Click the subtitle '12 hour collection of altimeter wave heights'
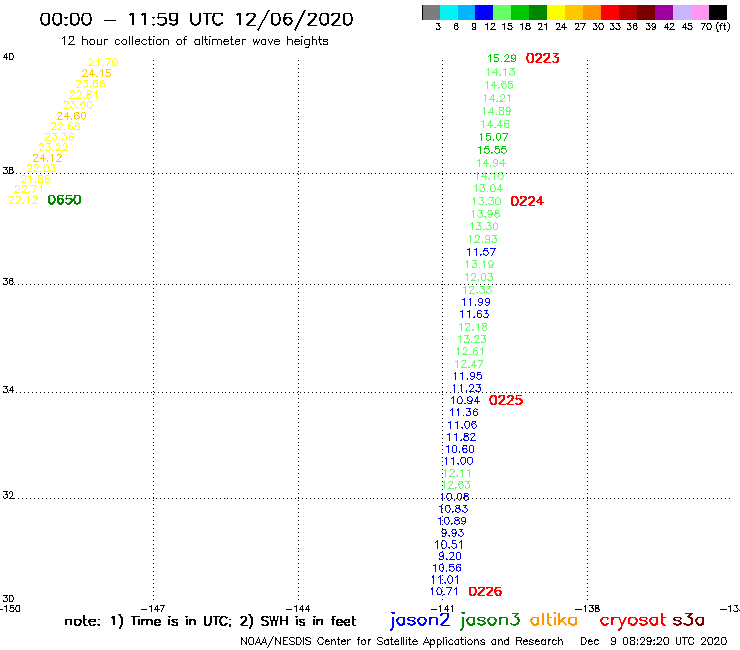The image size is (740, 650). pos(194,41)
